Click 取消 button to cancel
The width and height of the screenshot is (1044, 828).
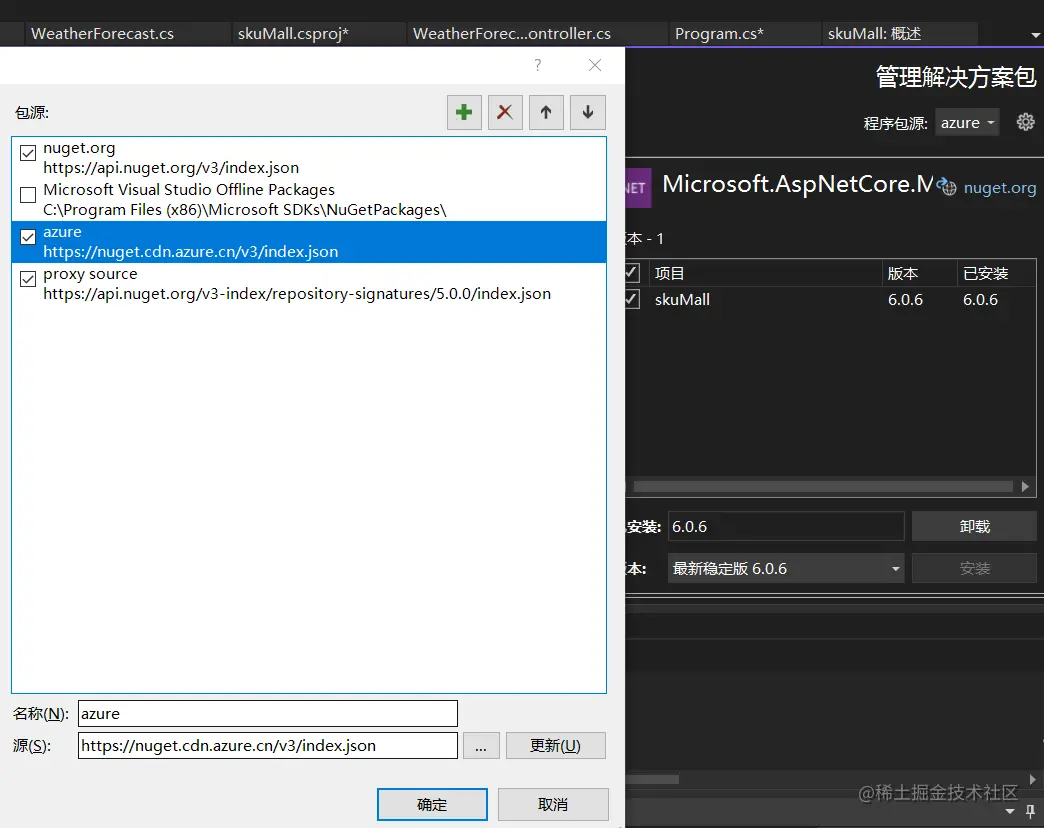click(x=553, y=805)
